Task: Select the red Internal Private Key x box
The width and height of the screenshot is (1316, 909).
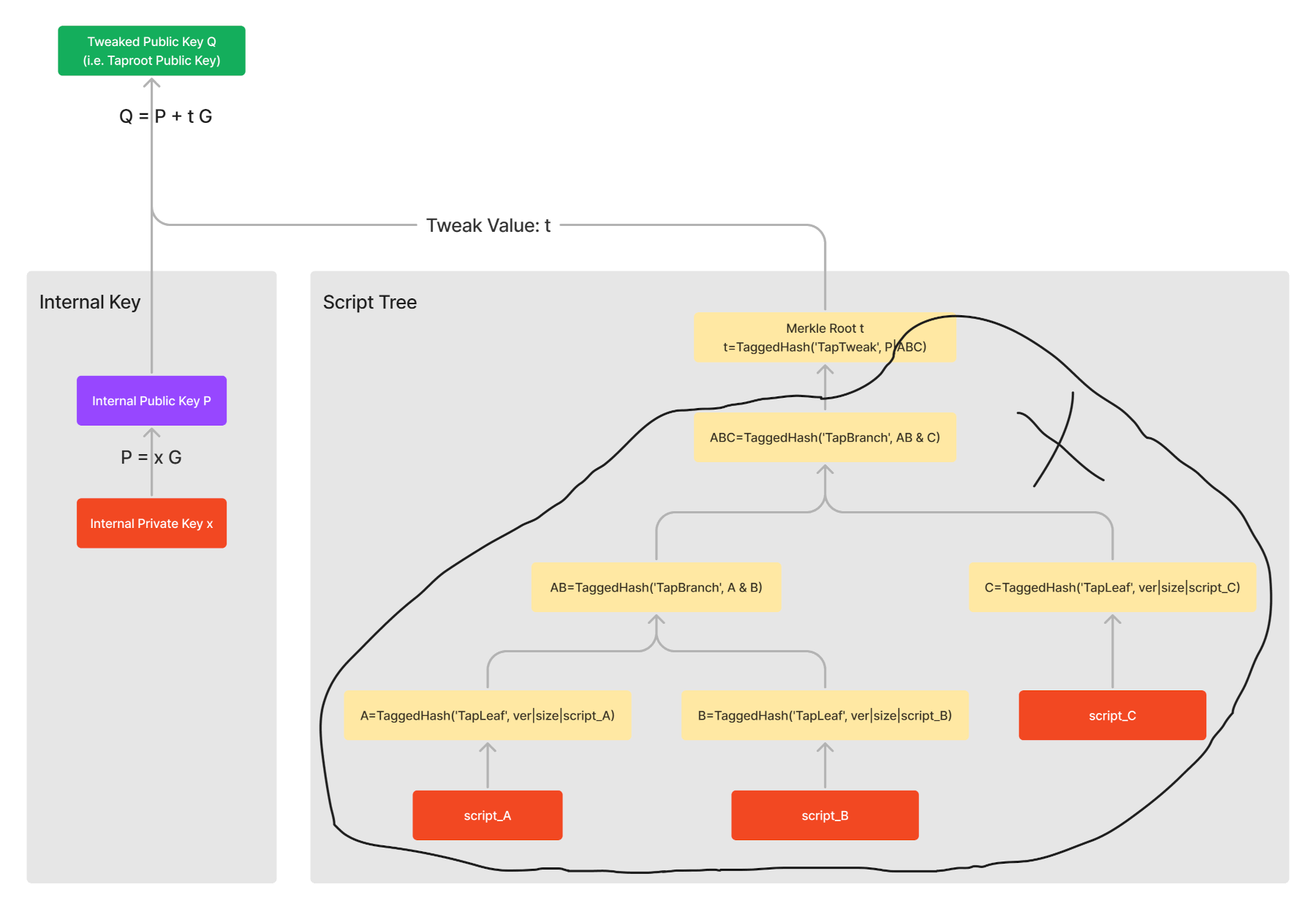Action: tap(151, 524)
